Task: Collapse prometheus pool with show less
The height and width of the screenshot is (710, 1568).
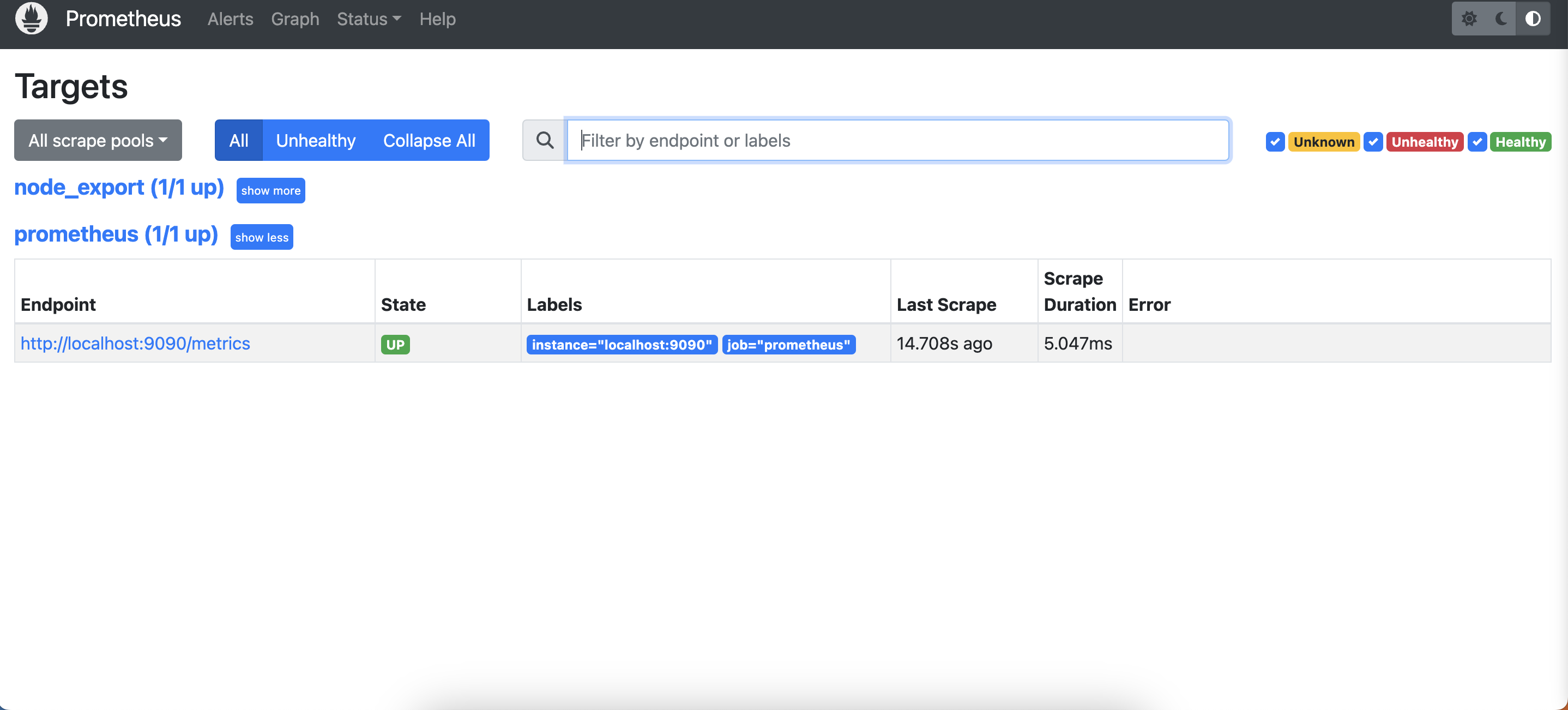Action: [262, 237]
